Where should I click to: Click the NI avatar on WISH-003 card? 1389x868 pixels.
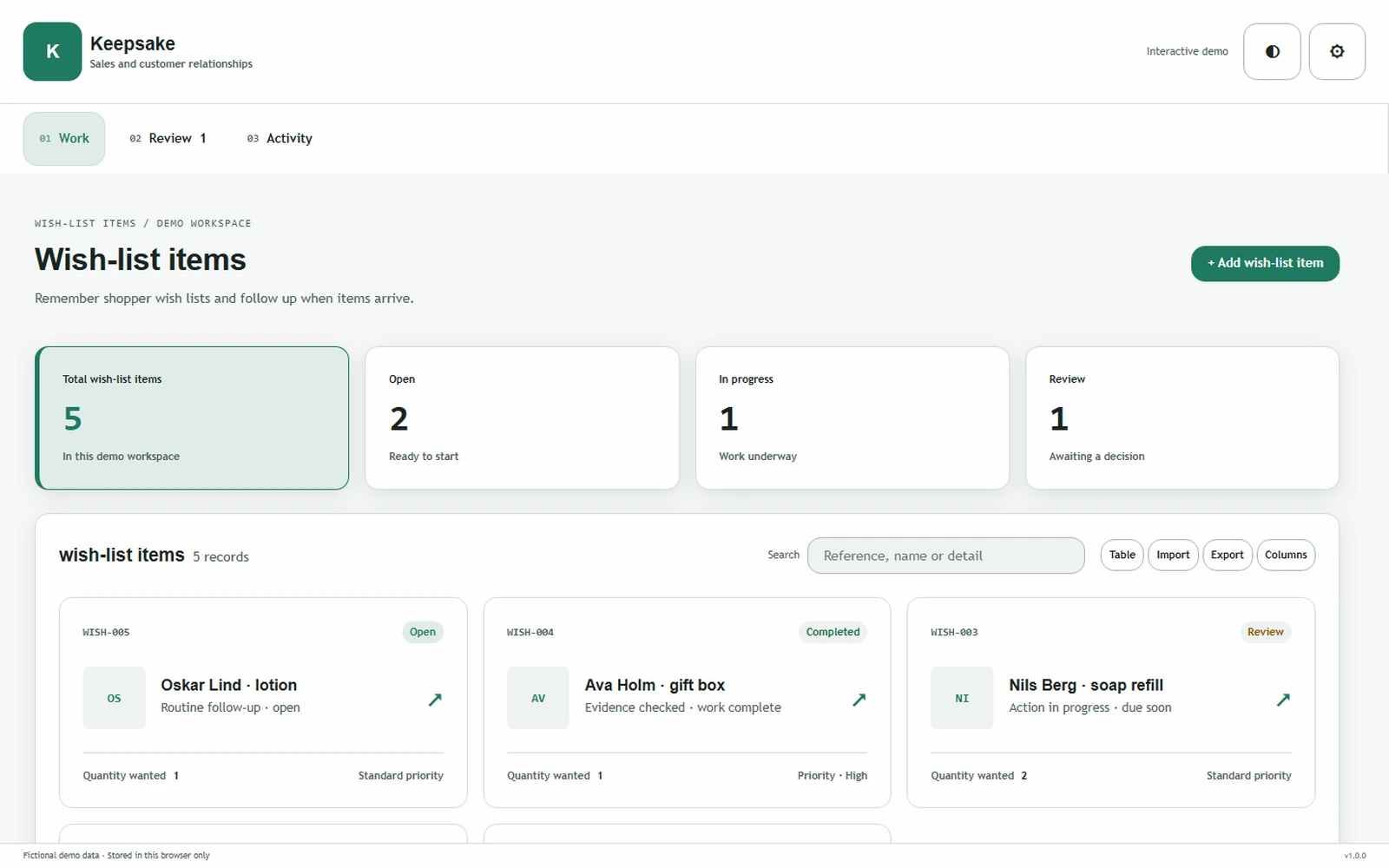[962, 698]
